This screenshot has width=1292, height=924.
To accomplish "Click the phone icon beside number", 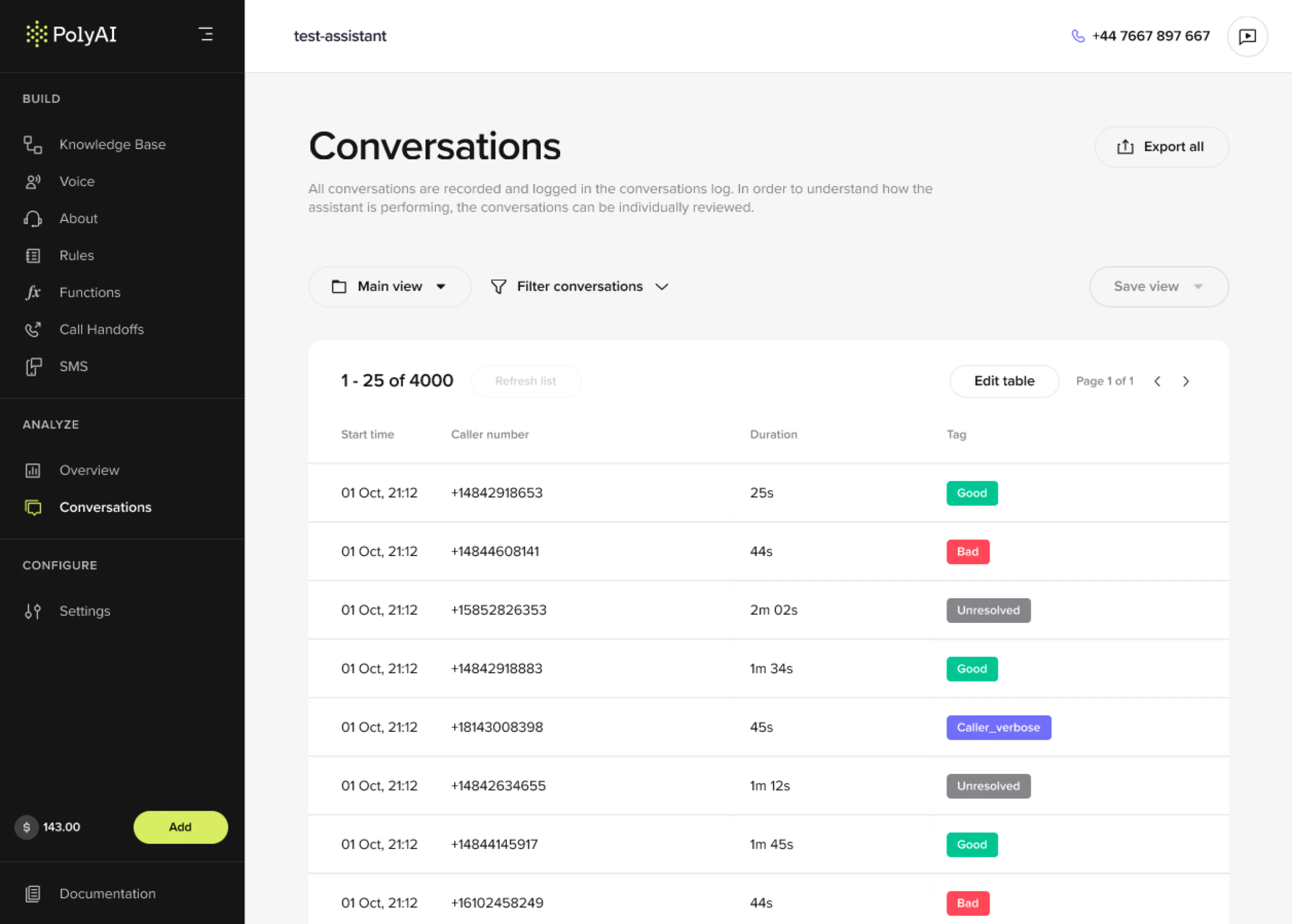I will tap(1078, 36).
